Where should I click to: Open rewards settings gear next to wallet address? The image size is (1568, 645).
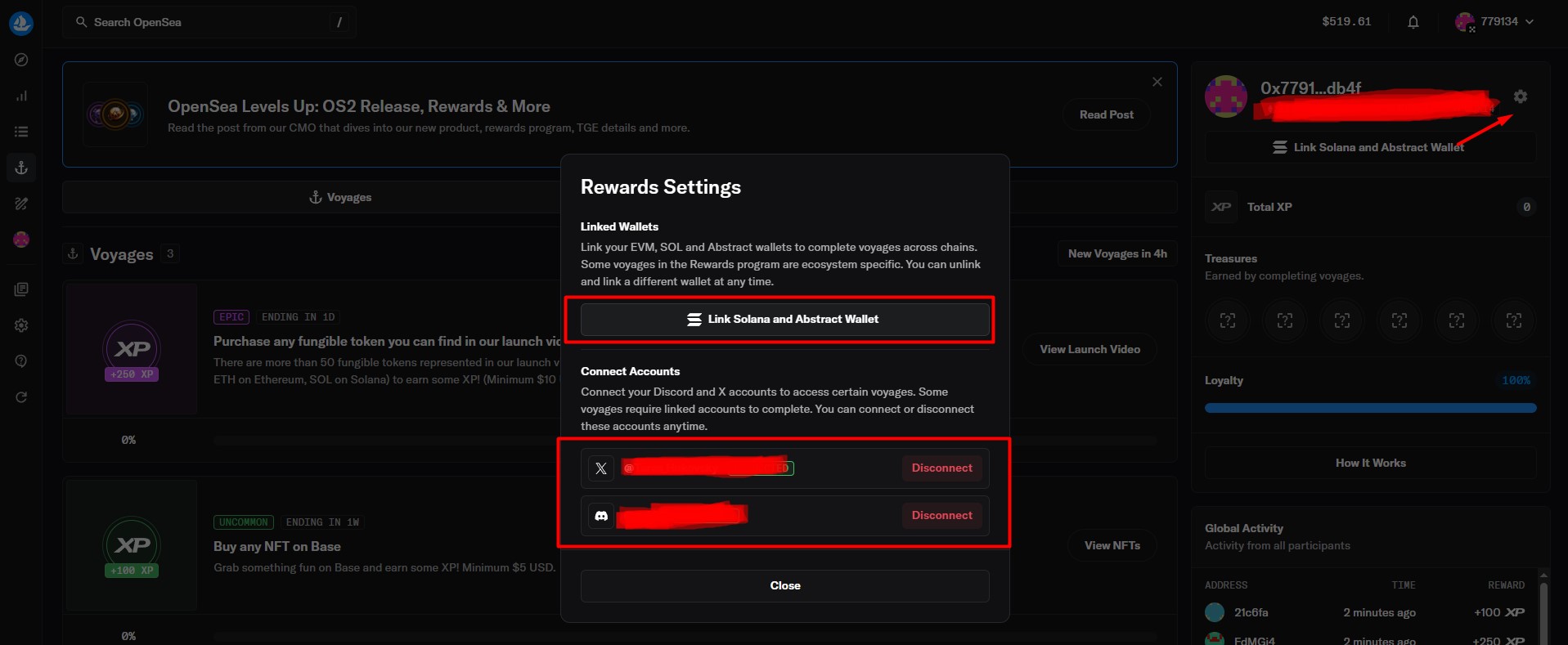(1520, 96)
